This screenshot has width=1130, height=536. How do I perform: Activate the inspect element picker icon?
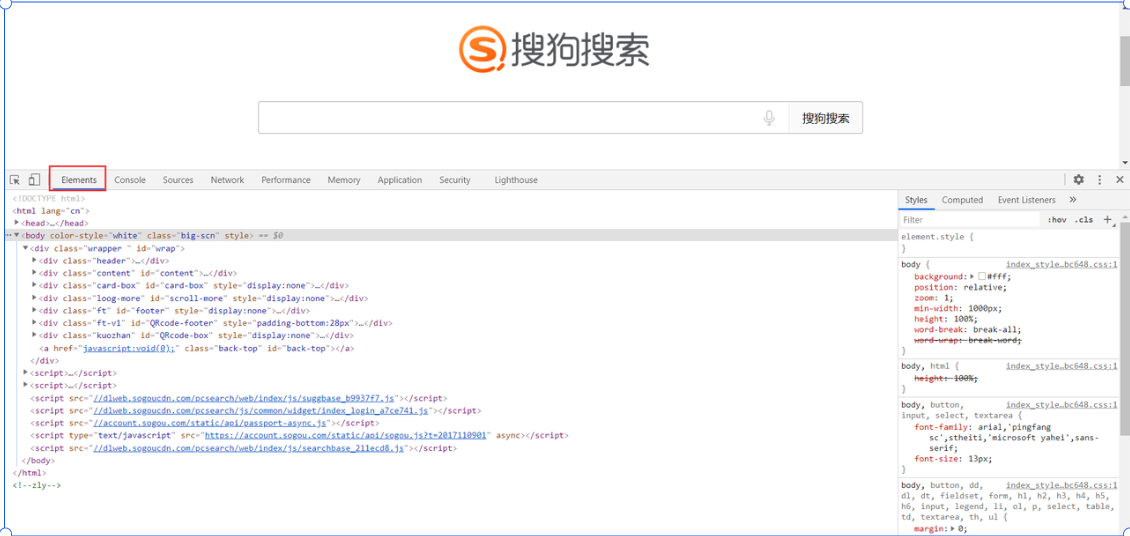pos(14,180)
